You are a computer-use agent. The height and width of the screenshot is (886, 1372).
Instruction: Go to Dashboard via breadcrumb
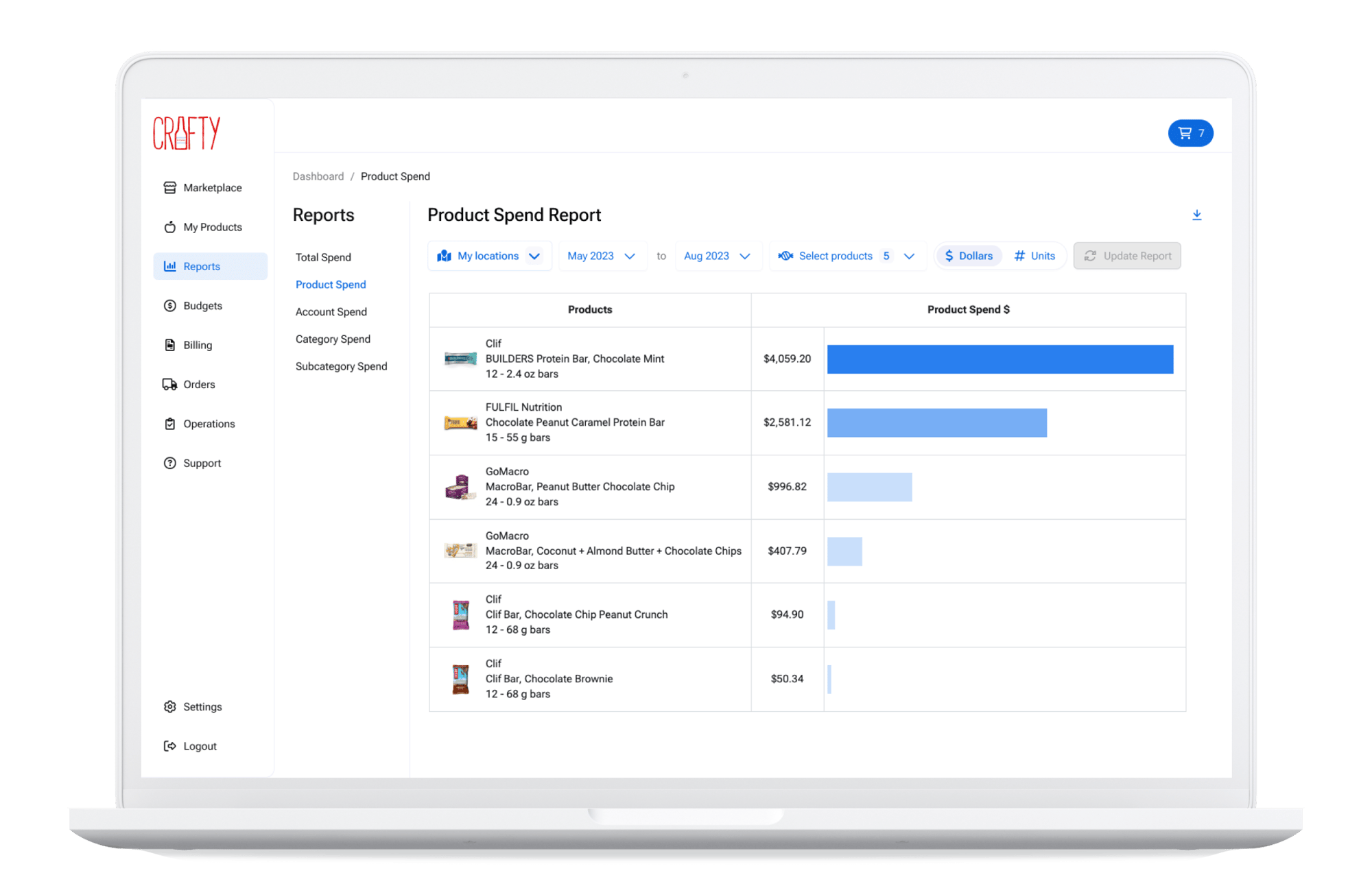(318, 176)
